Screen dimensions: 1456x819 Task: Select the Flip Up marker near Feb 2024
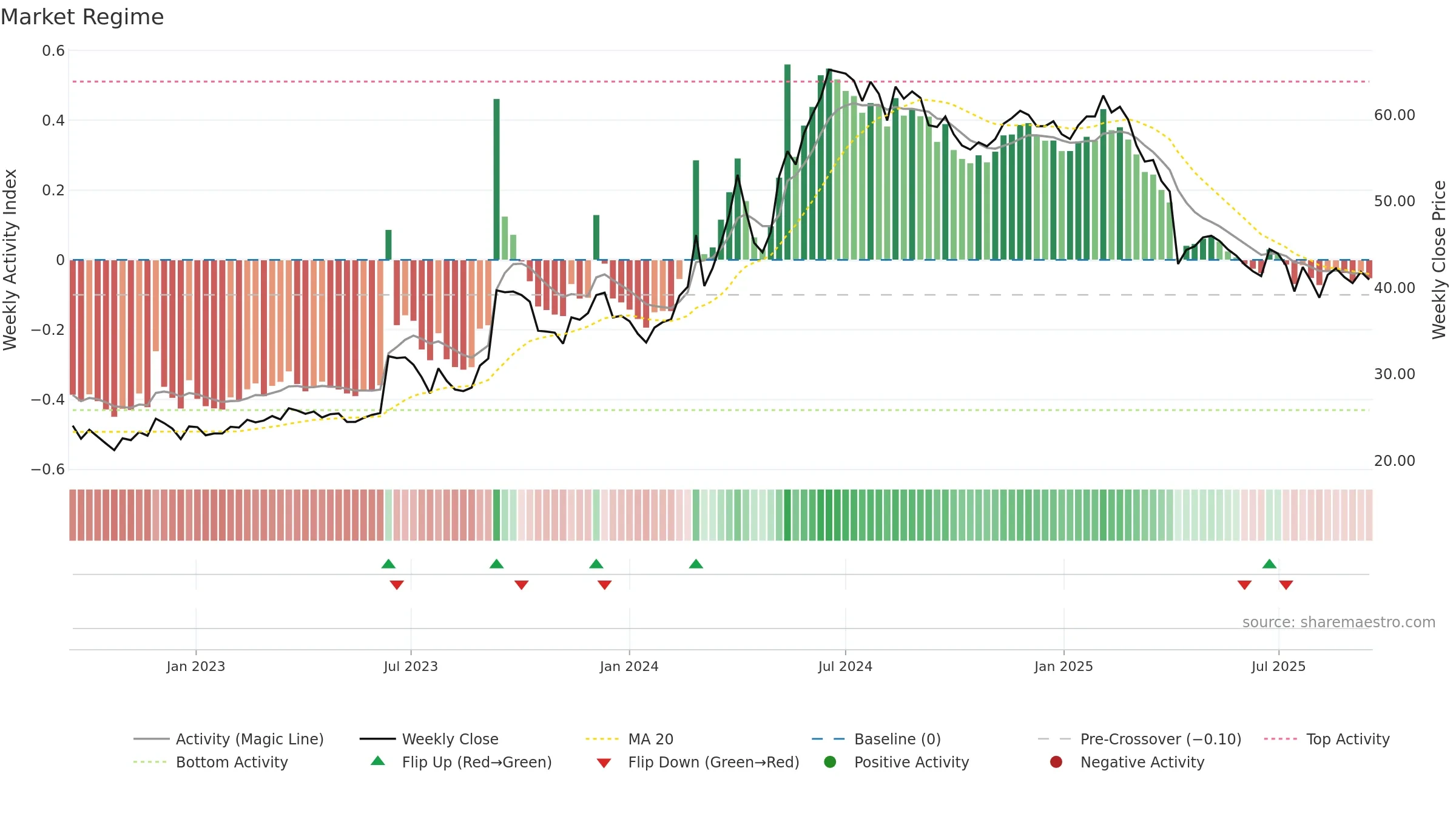(x=696, y=564)
